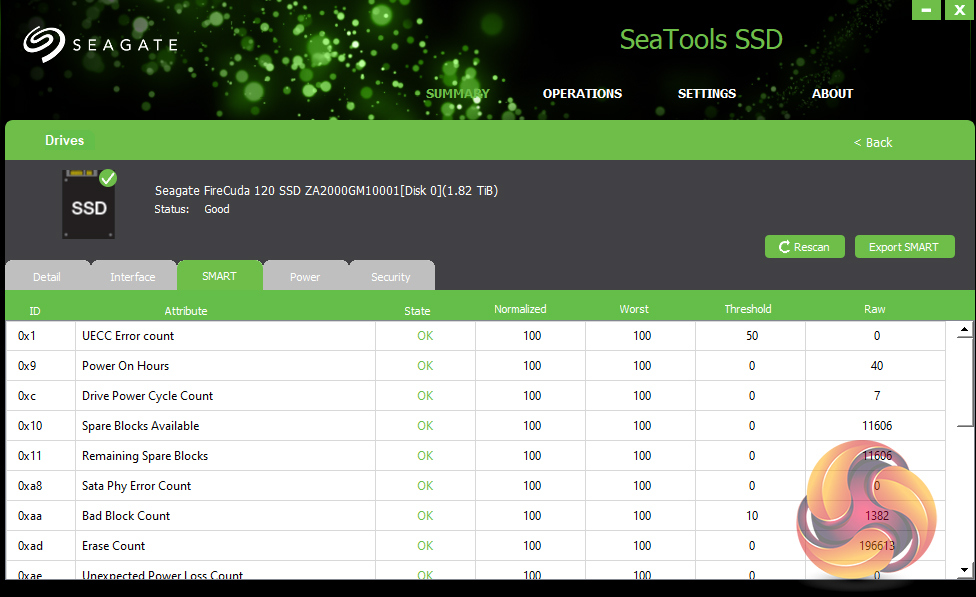Image resolution: width=976 pixels, height=597 pixels.
Task: Minimize the SeaTools SSD window
Action: [x=926, y=9]
